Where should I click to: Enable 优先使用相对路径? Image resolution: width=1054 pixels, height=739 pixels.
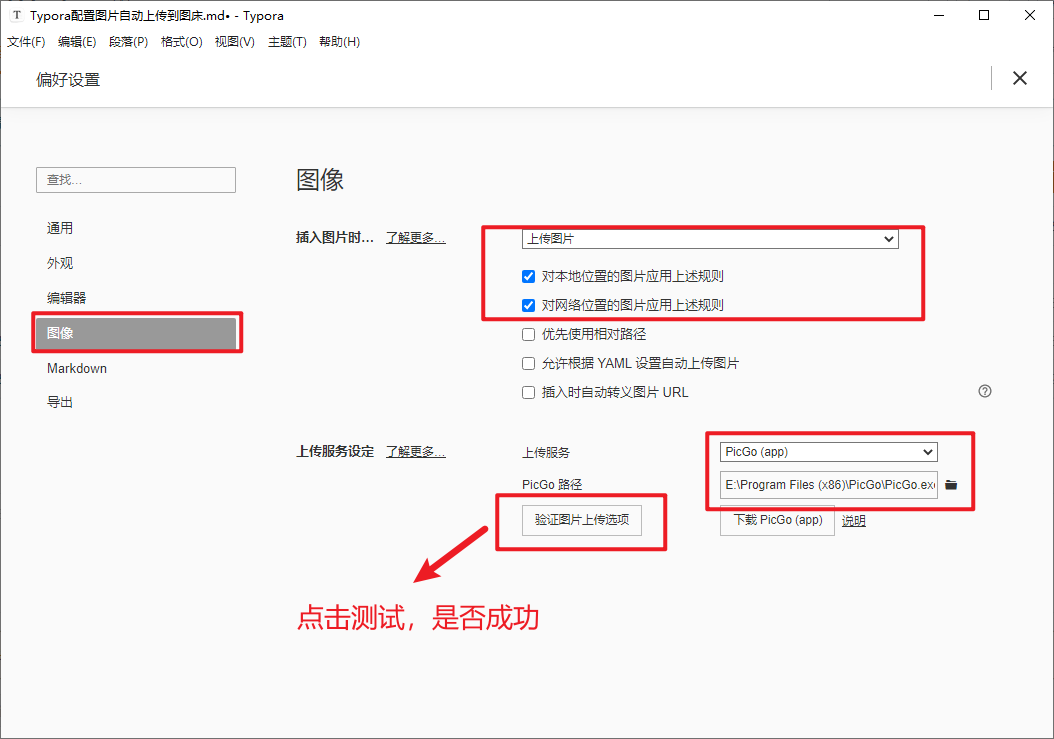click(528, 334)
